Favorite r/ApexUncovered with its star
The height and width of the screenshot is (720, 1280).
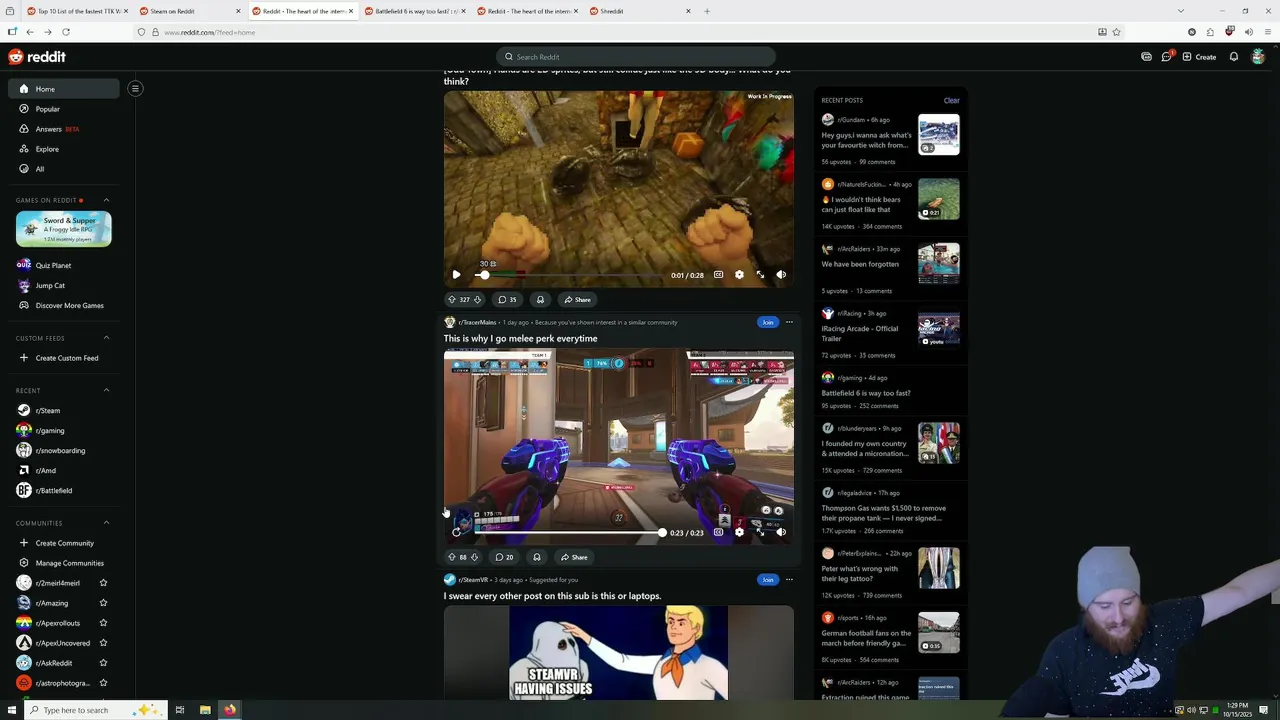(103, 643)
